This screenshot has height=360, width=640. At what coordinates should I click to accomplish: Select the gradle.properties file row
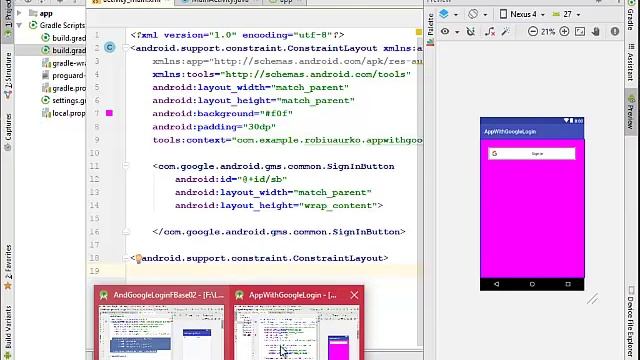64,88
